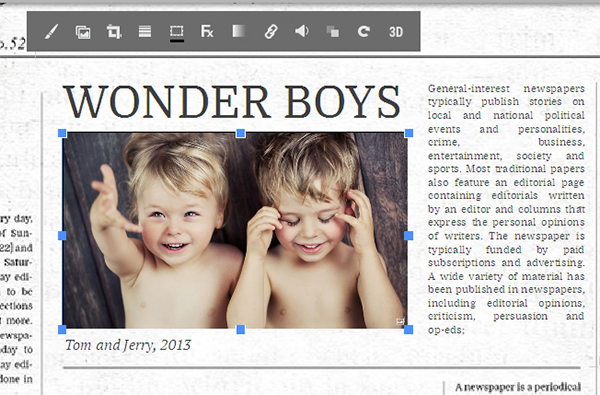This screenshot has height=395, width=600.
Task: Select the top-middle blue resize handle
Action: pyautogui.click(x=240, y=133)
